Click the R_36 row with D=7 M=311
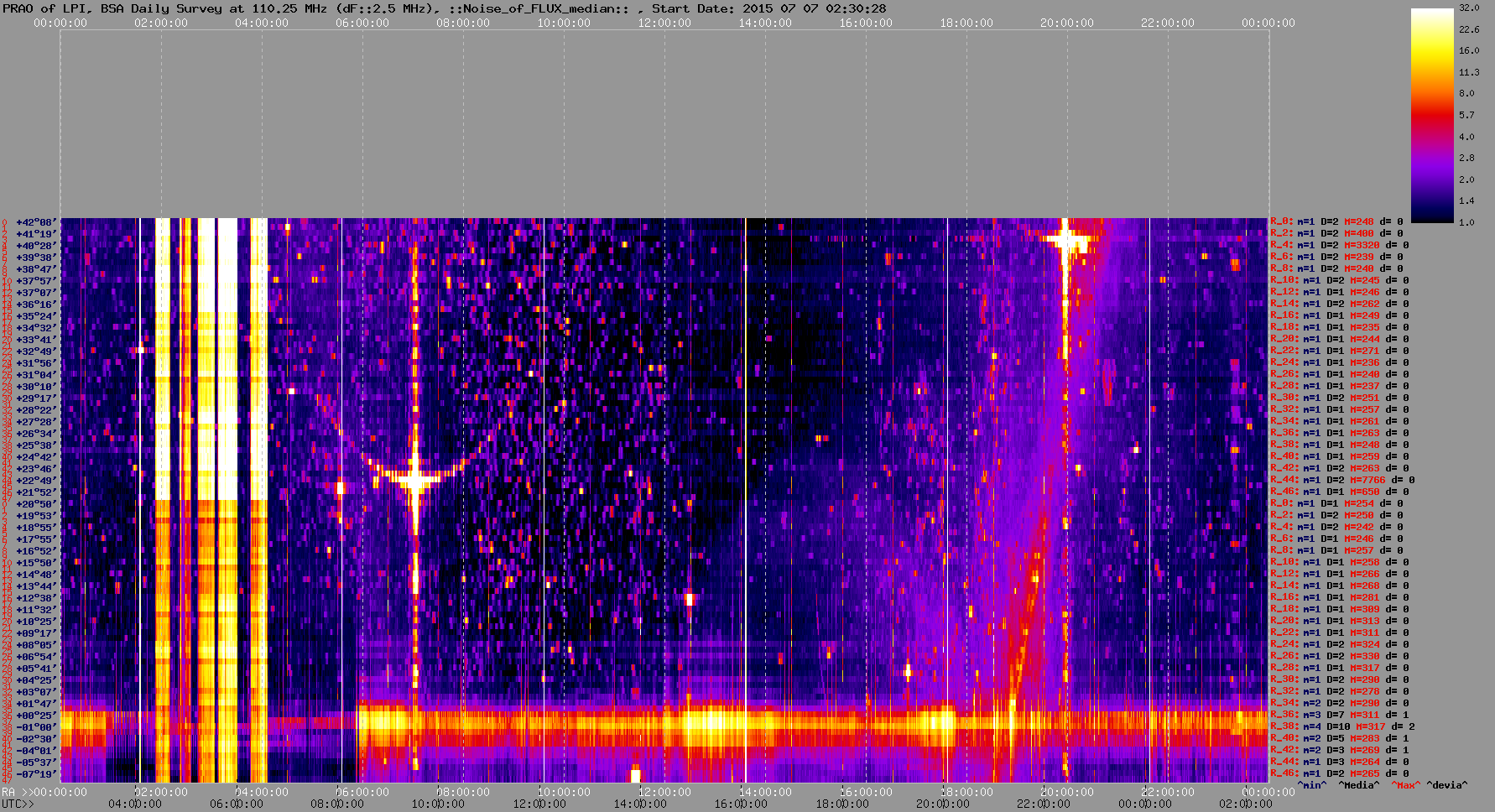Image resolution: width=1495 pixels, height=812 pixels. (x=1340, y=716)
